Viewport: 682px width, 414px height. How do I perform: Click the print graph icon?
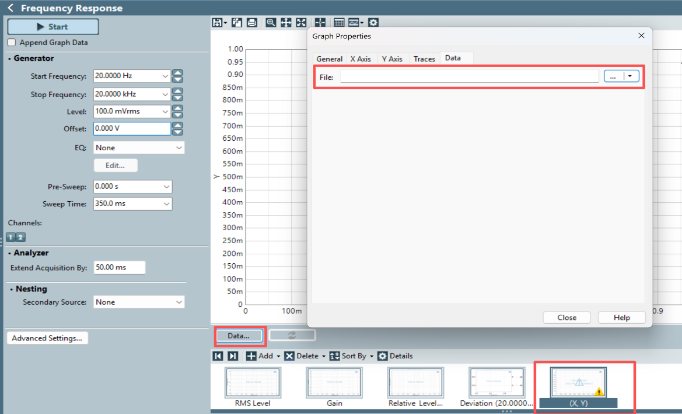[x=252, y=22]
